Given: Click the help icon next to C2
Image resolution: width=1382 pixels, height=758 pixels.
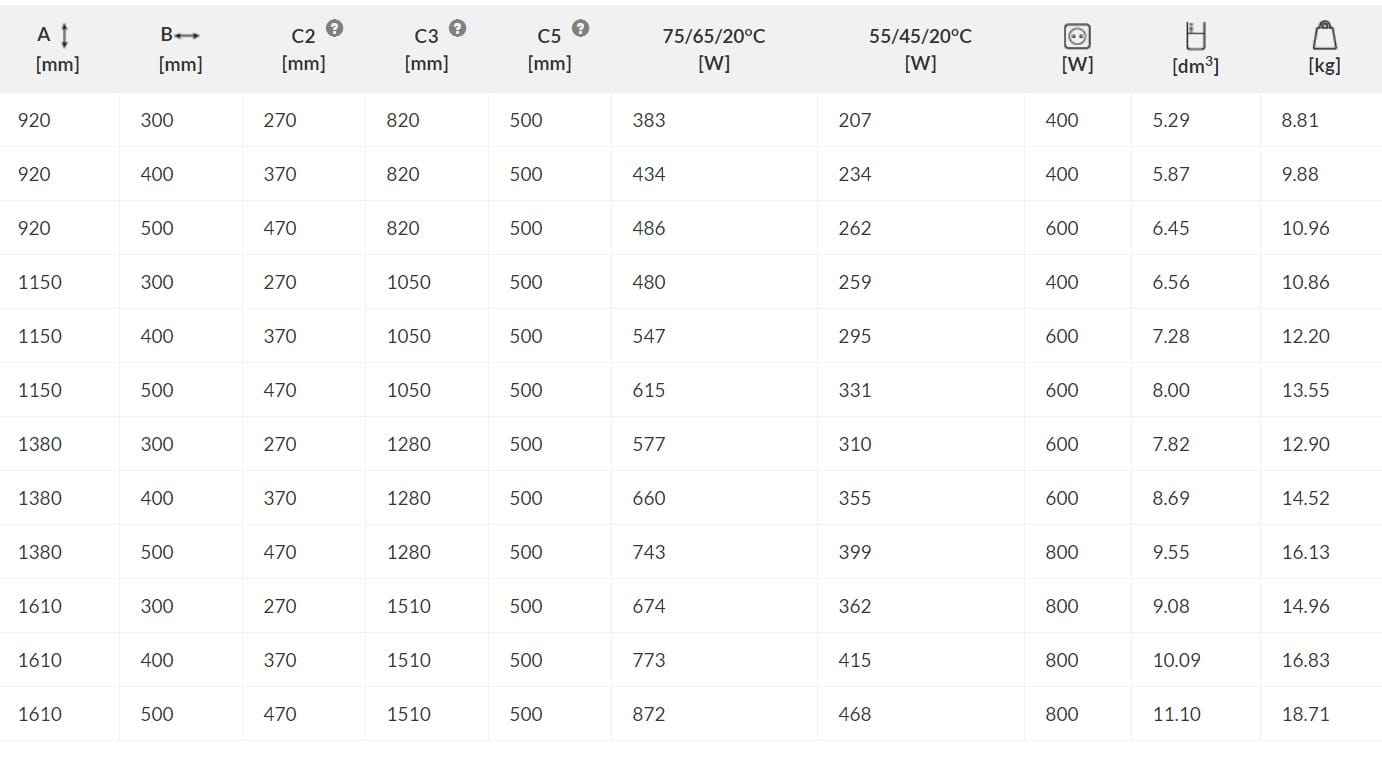Looking at the screenshot, I should tap(335, 28).
